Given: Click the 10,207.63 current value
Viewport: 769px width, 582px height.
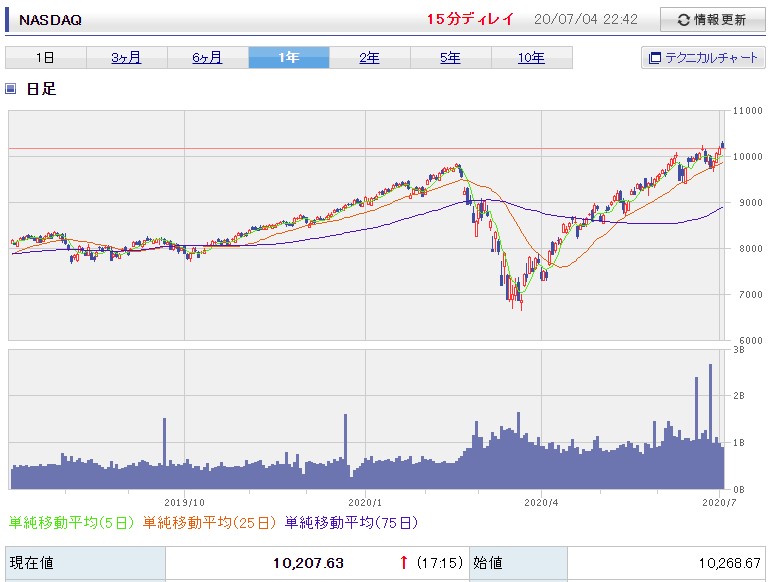Looking at the screenshot, I should pos(308,563).
